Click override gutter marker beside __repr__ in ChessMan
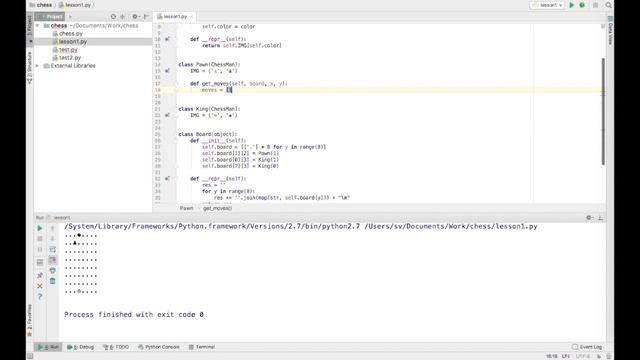 click(167, 39)
